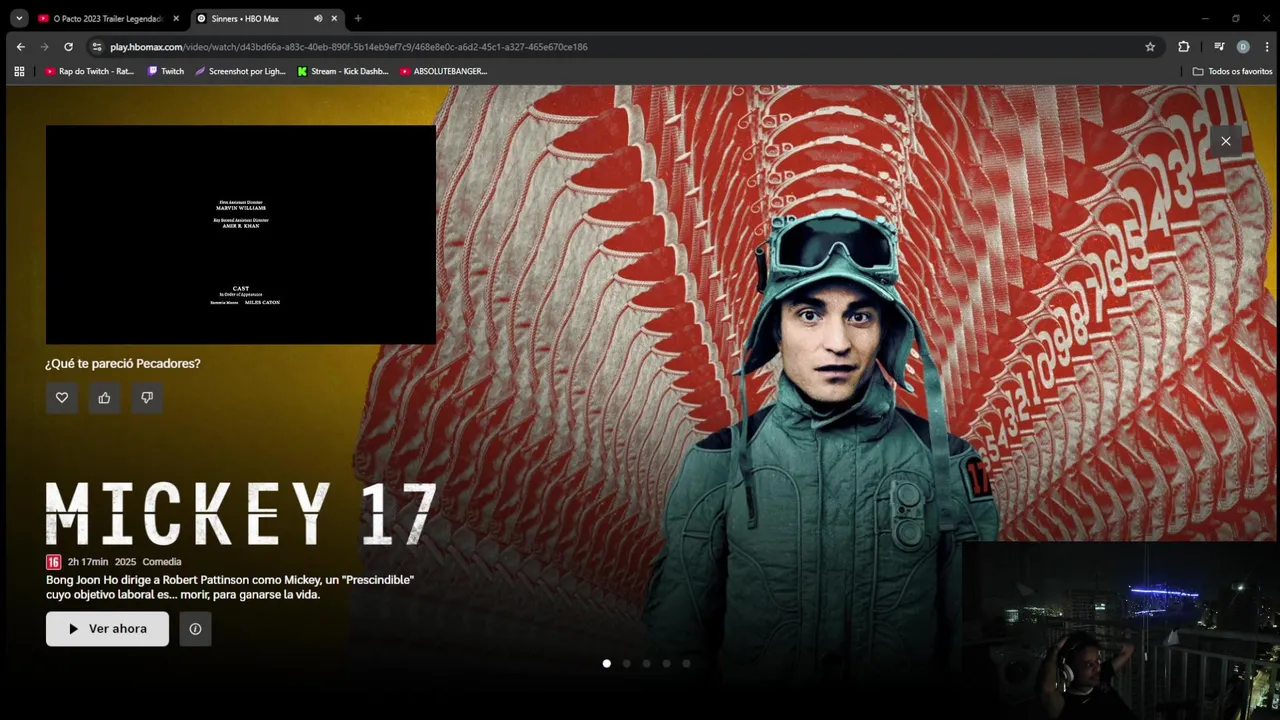Image resolution: width=1280 pixels, height=720 pixels.
Task: Click the age rating 16 badge
Action: tap(53, 562)
